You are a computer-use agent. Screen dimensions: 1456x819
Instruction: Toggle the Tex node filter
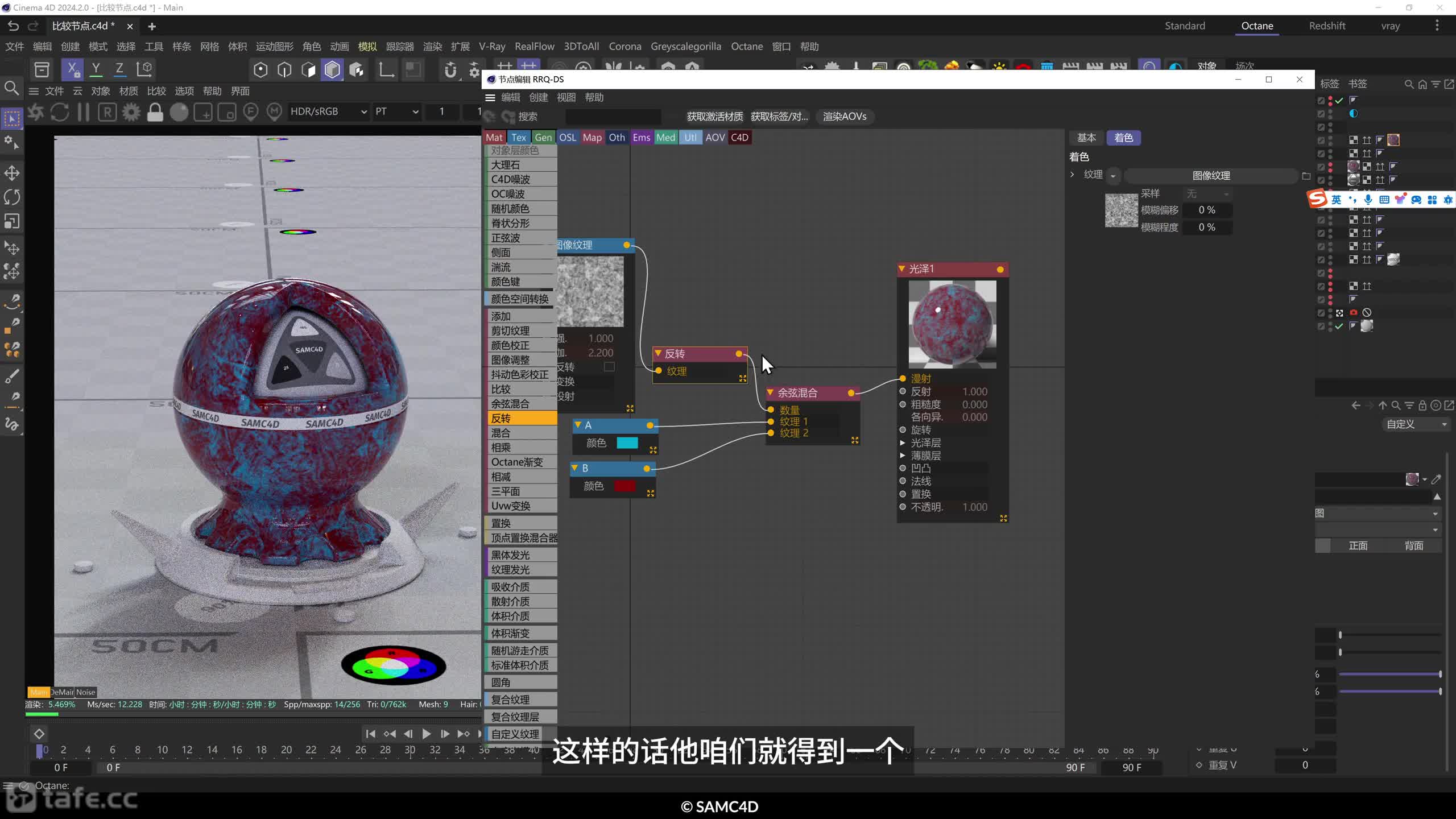[x=519, y=138]
